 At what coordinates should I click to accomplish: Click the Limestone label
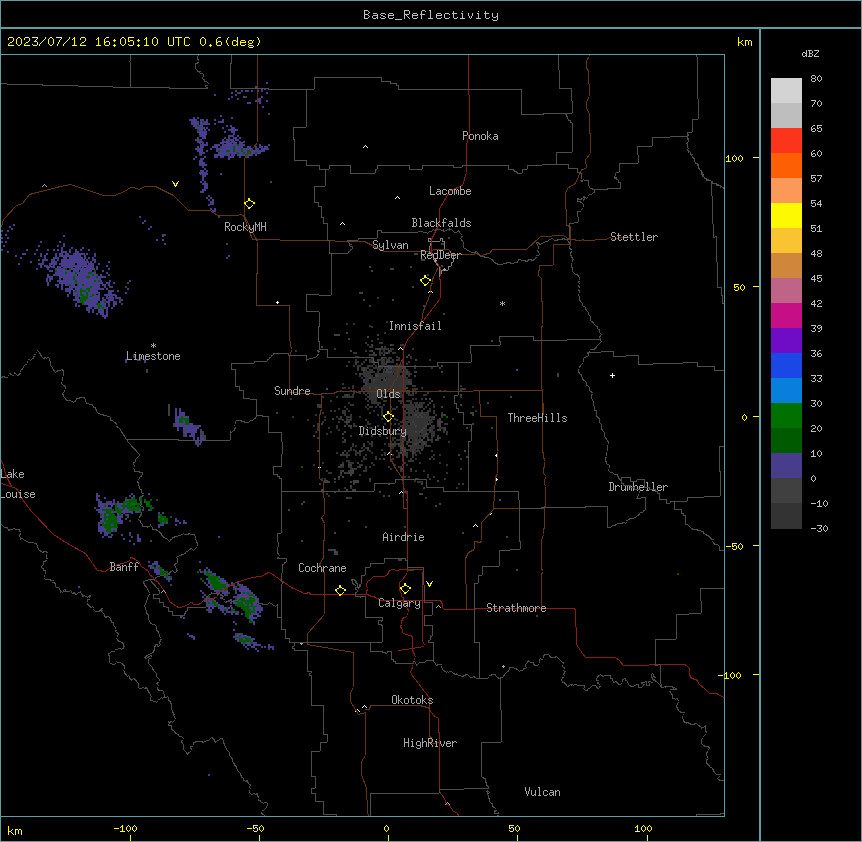point(153,356)
